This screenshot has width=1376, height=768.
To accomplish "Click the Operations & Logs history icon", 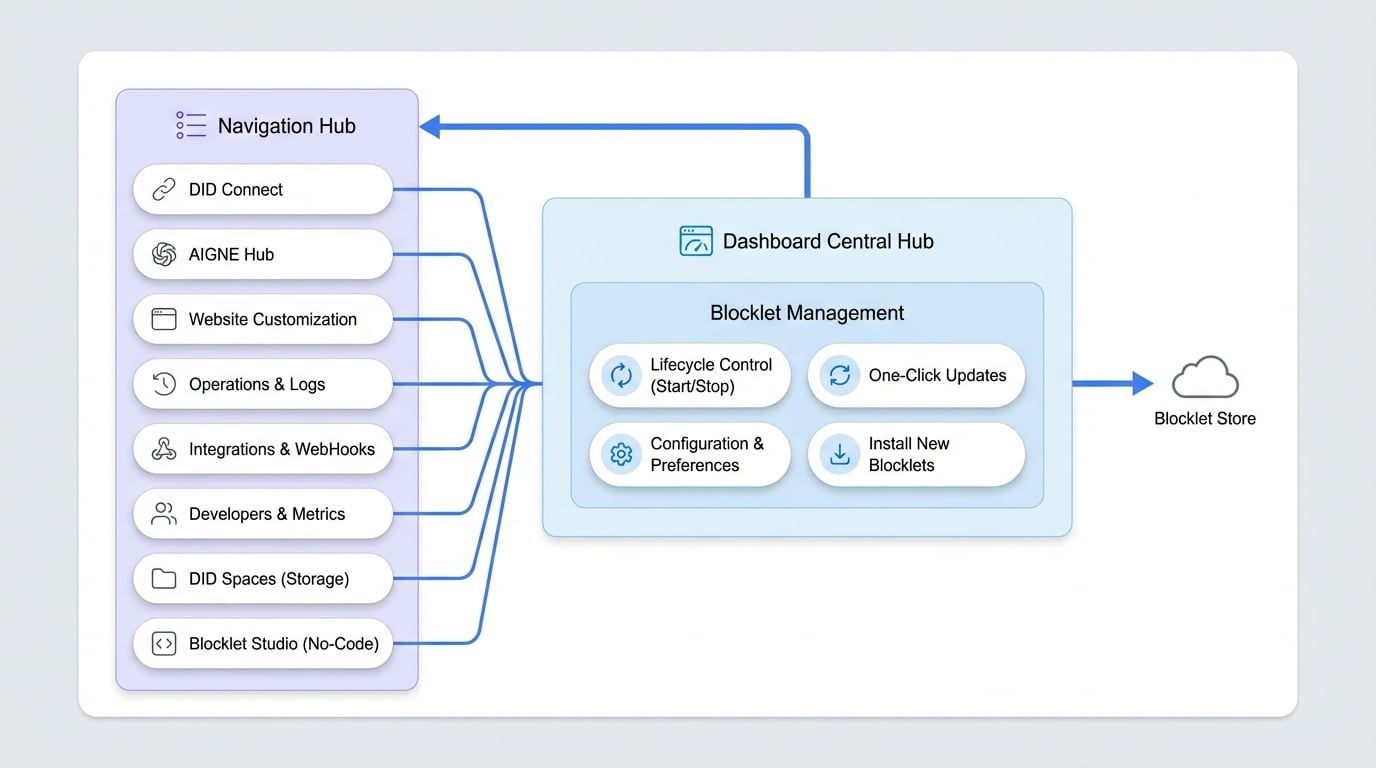I will tap(164, 385).
